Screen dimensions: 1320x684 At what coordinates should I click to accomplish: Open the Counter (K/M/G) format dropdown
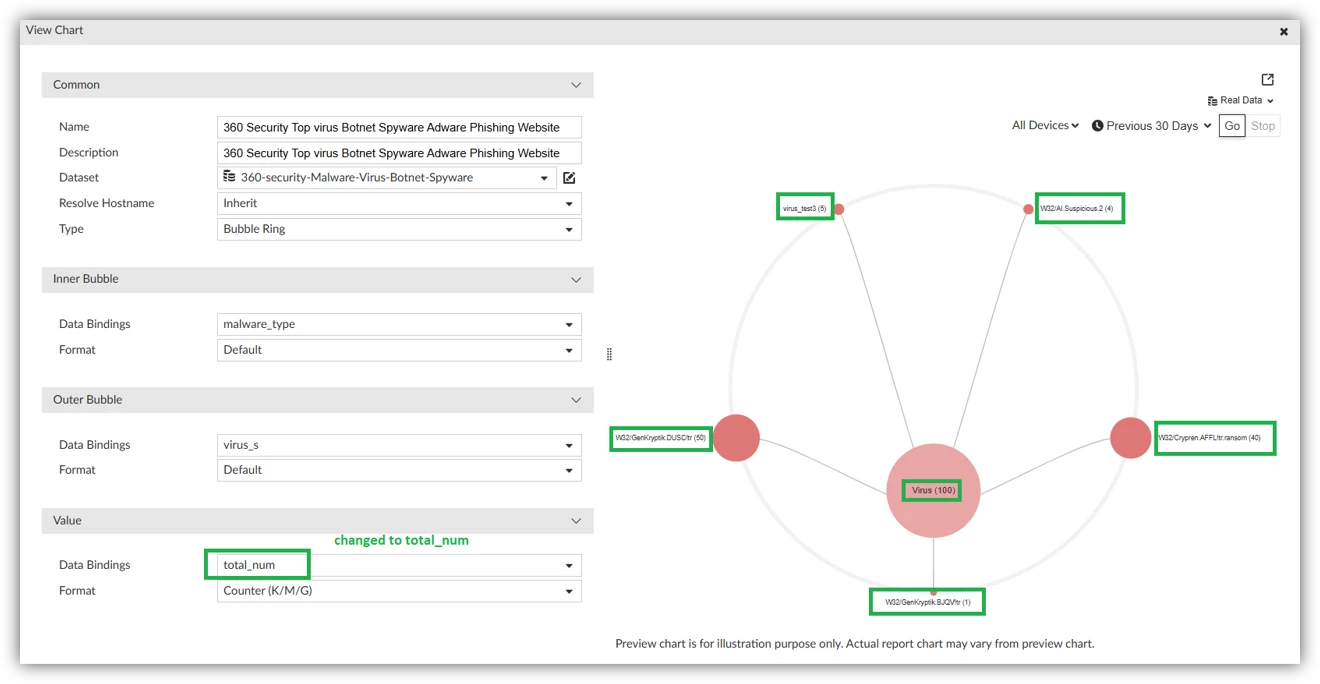pyautogui.click(x=399, y=591)
